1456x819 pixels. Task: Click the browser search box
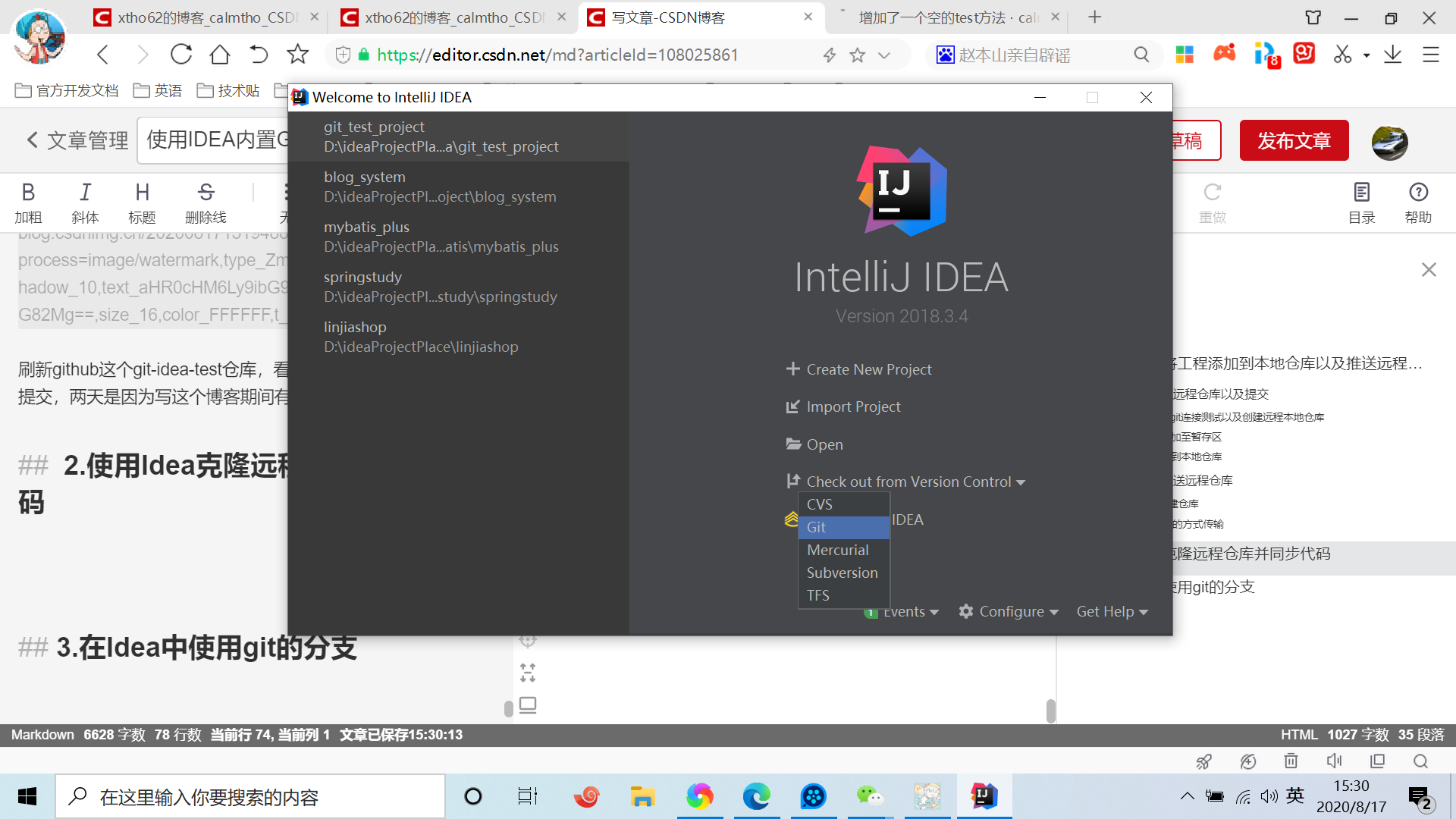point(1043,55)
